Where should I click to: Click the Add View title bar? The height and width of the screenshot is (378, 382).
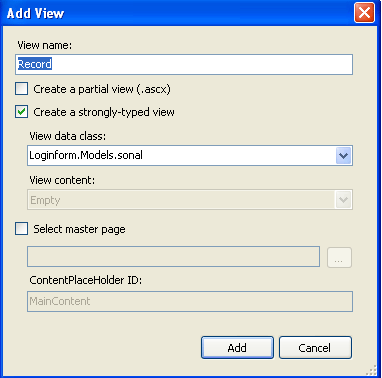tap(177, 13)
